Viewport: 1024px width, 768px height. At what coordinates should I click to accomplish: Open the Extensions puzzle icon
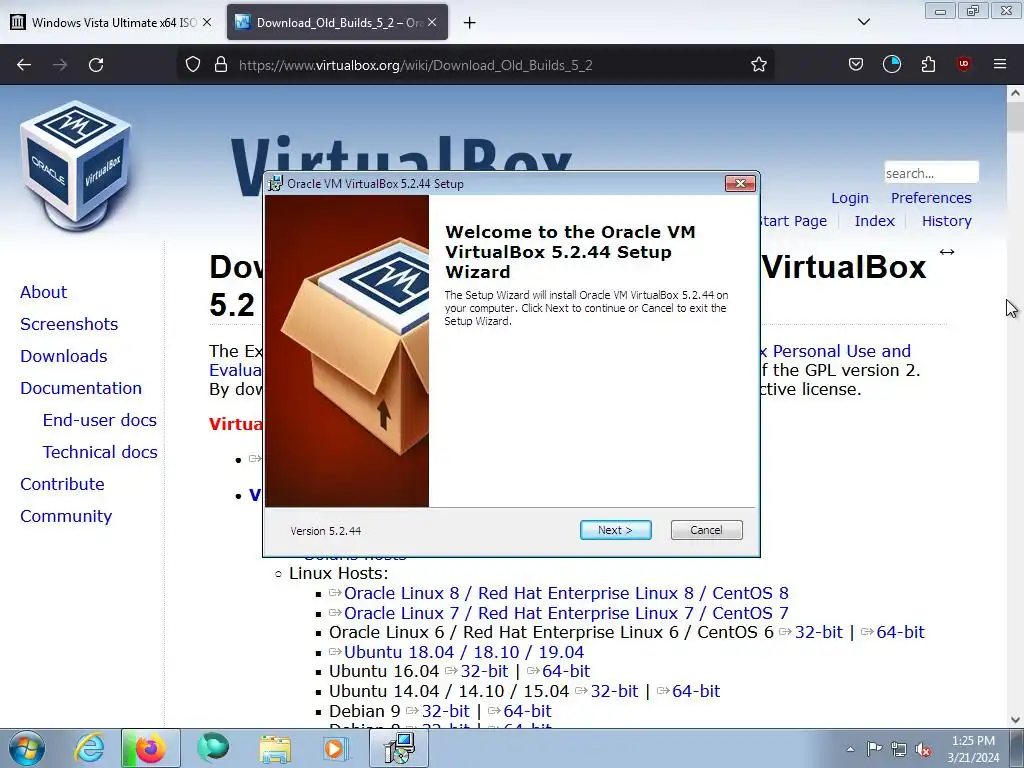(928, 65)
